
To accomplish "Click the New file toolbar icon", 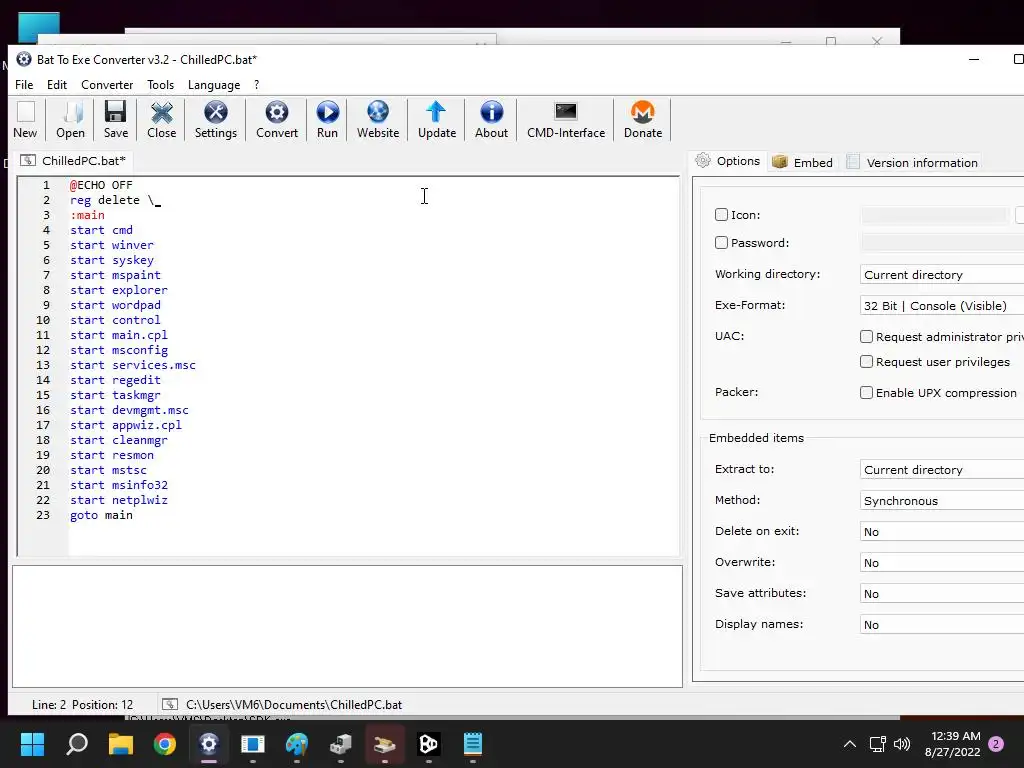I will coord(25,120).
